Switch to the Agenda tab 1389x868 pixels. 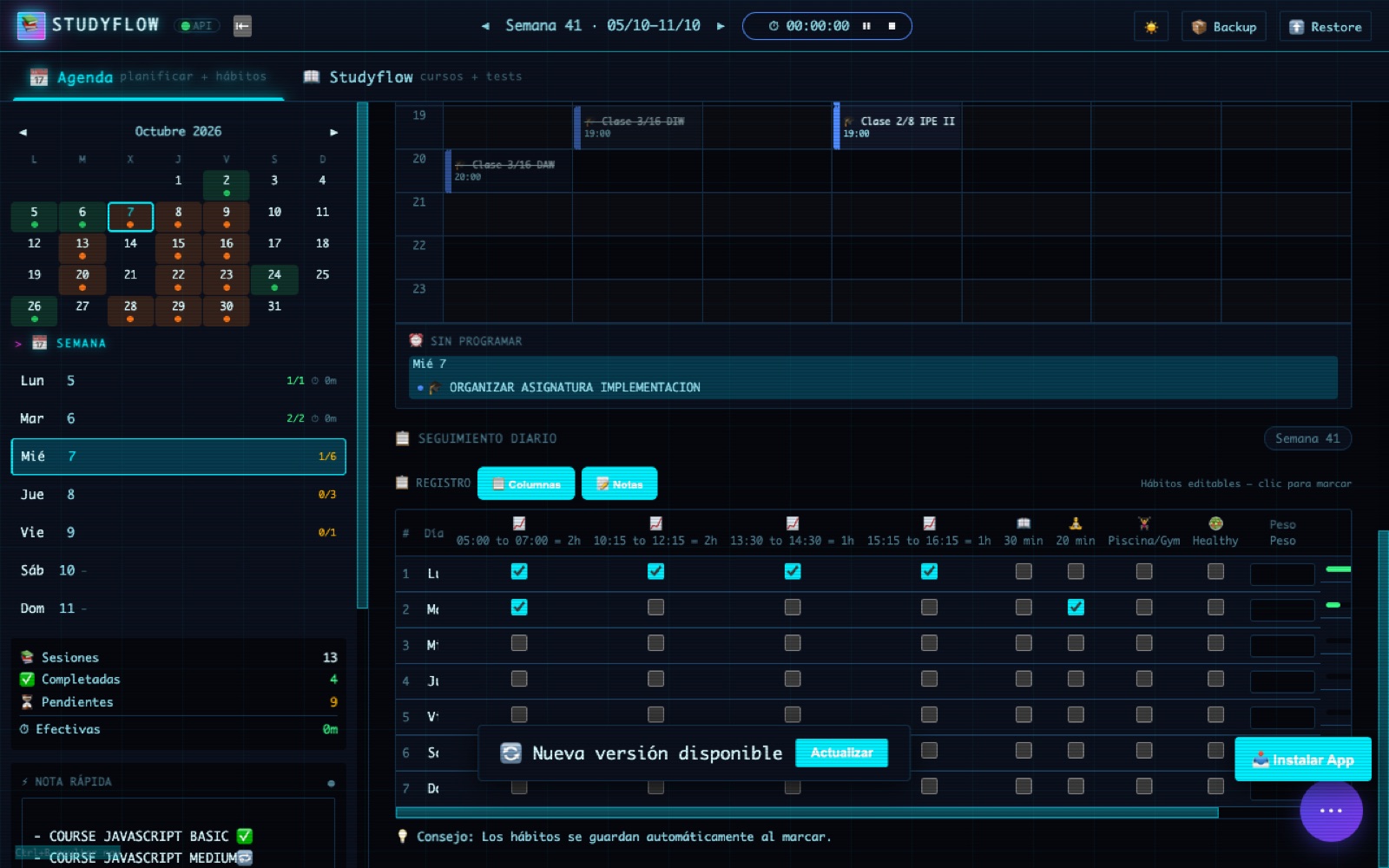pos(148,76)
